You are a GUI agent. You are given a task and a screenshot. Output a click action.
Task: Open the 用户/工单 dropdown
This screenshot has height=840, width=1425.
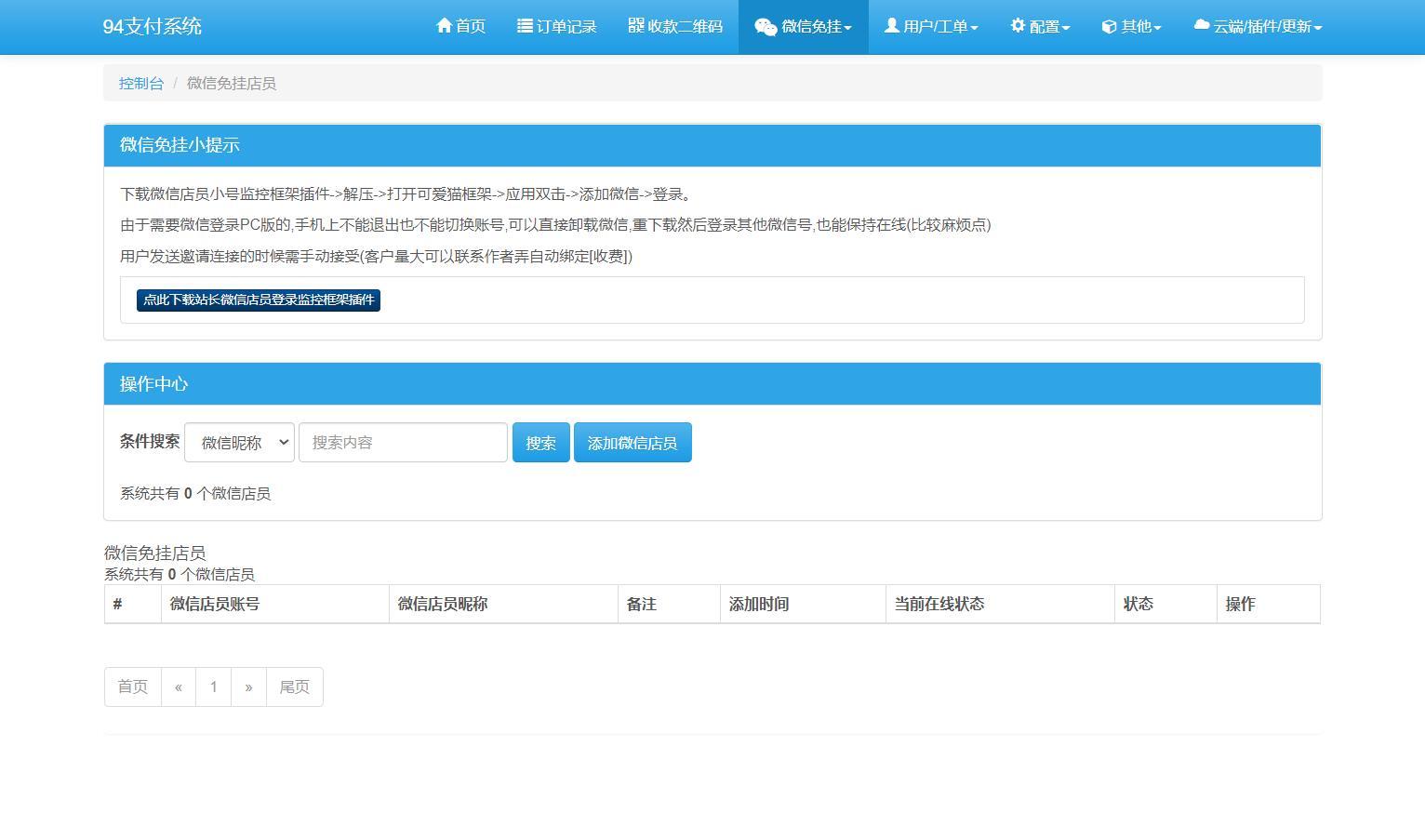point(930,26)
